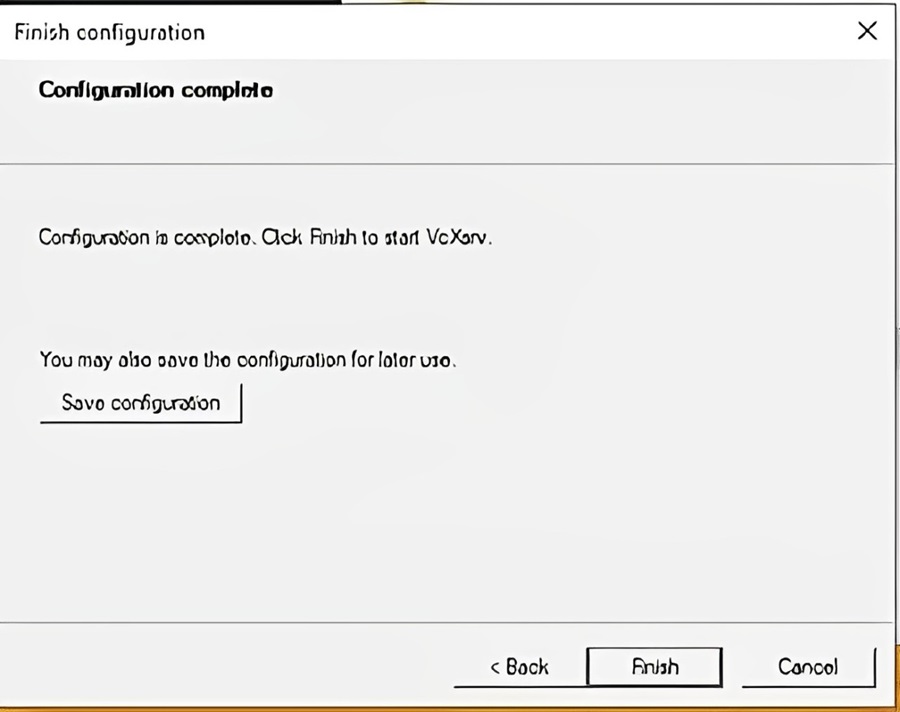Return to the previous wizard page
The width and height of the screenshot is (900, 712).
point(519,667)
